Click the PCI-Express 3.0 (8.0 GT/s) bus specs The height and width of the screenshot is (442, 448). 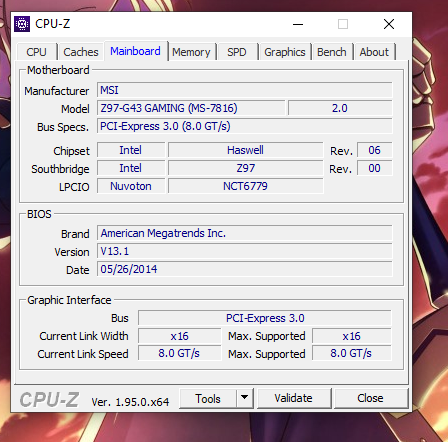point(245,126)
